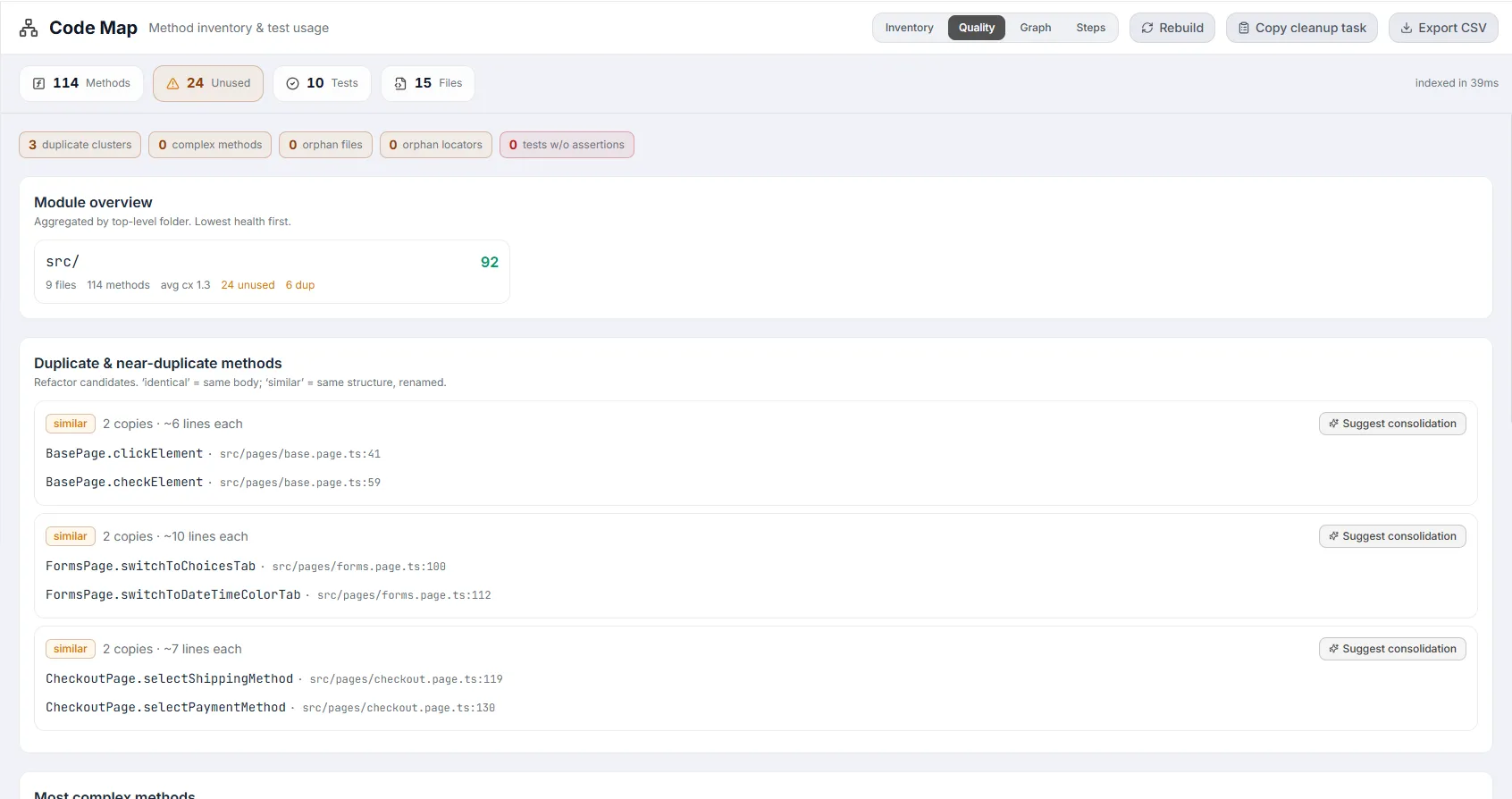Open the Steps tab

coord(1090,28)
